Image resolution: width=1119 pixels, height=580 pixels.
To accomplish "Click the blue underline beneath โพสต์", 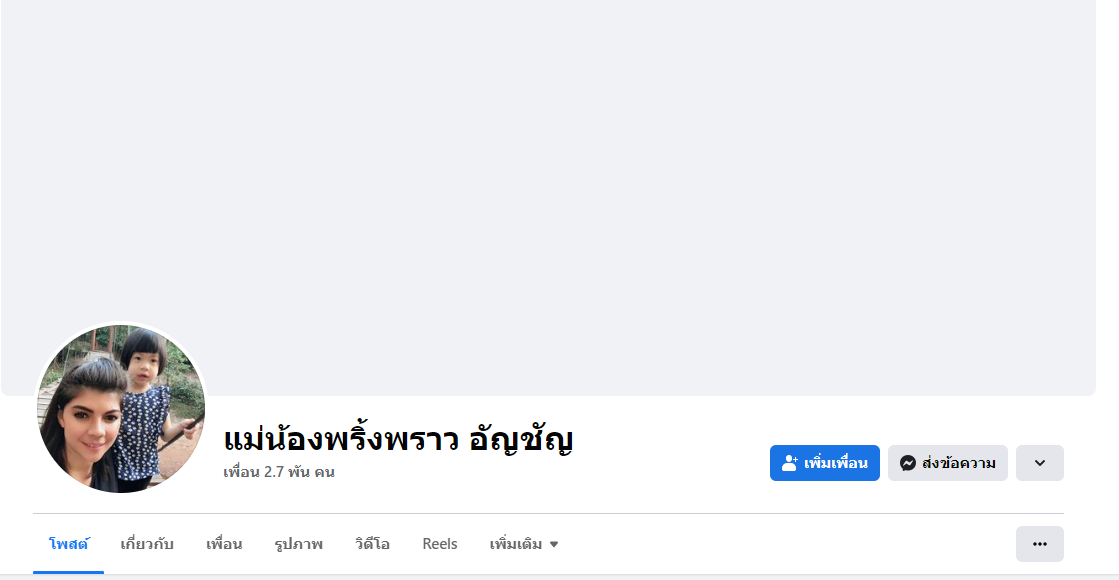I will point(69,572).
